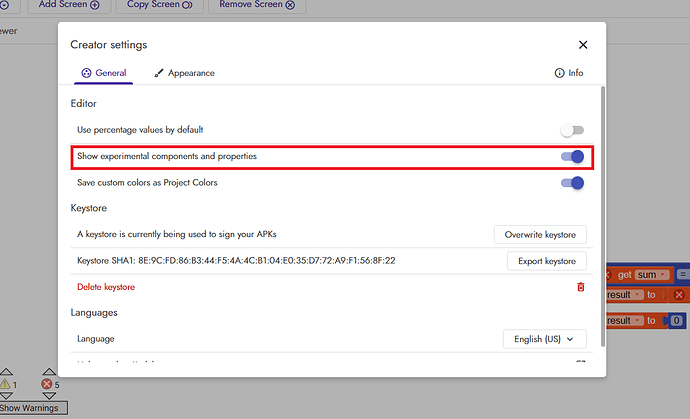The height and width of the screenshot is (419, 690).
Task: Switch to the Appearance tab
Action: (x=183, y=73)
